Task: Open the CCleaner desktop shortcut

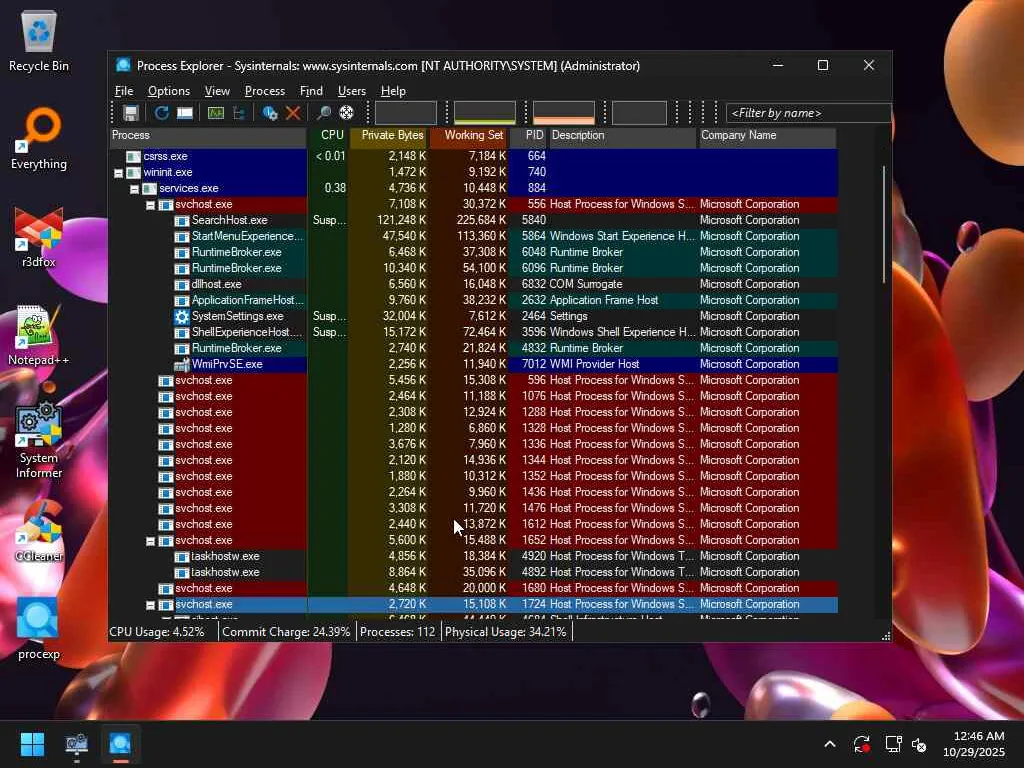Action: [39, 531]
